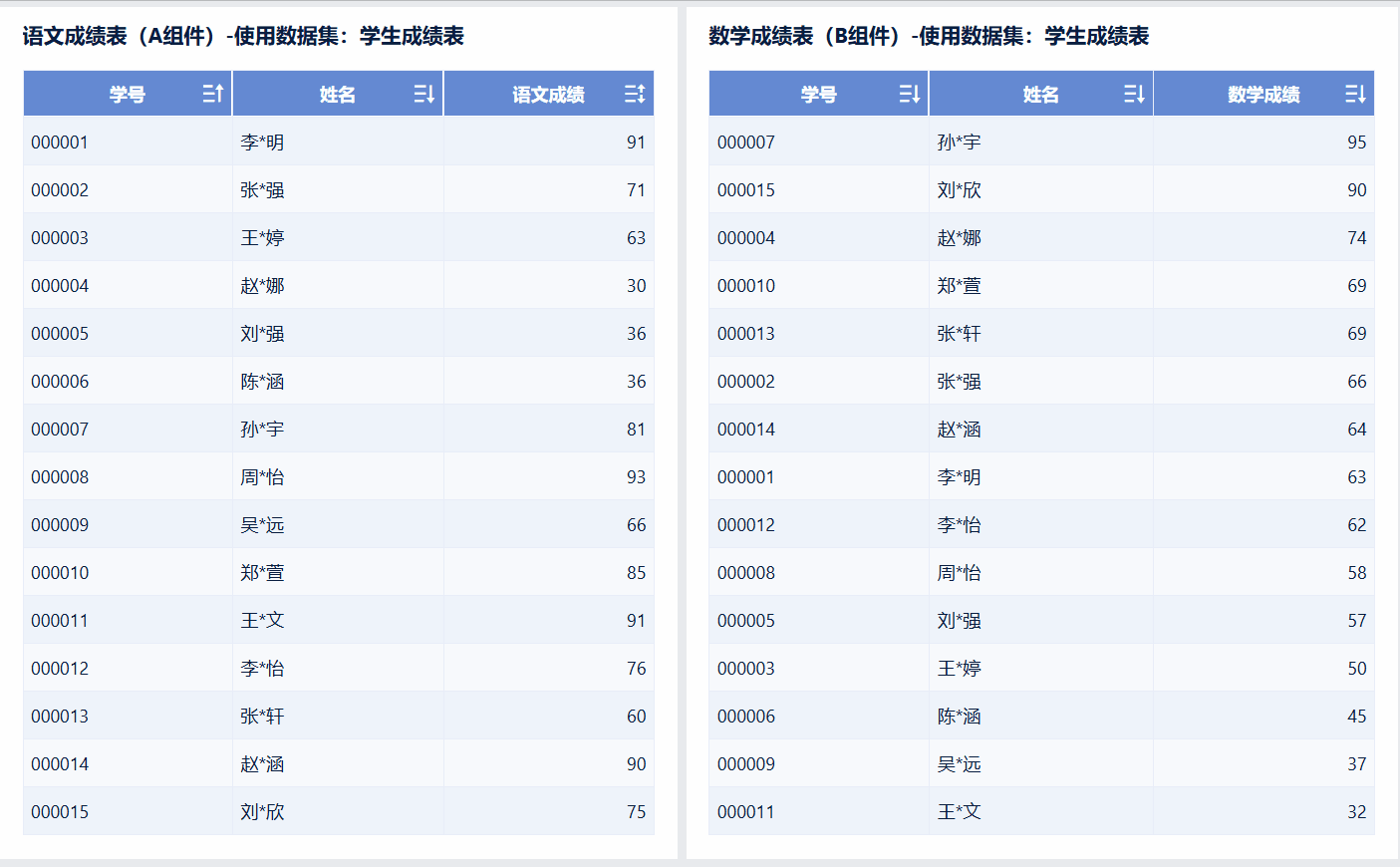Click name 陈*涵 in 语文成绩表
Image resolution: width=1400 pixels, height=867 pixels.
262,382
